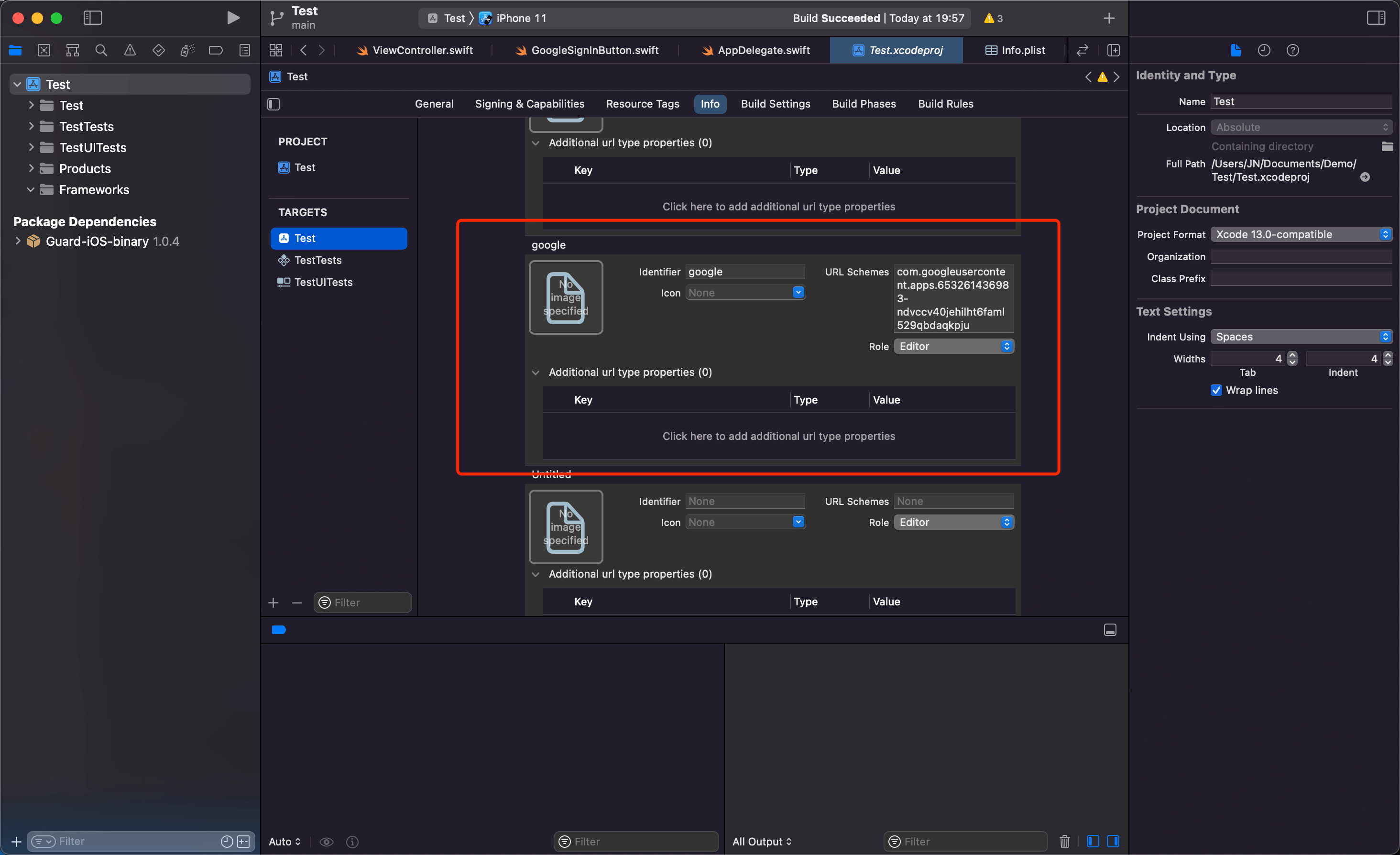The height and width of the screenshot is (855, 1400).
Task: Open the google Role Editor dropdown
Action: click(954, 346)
